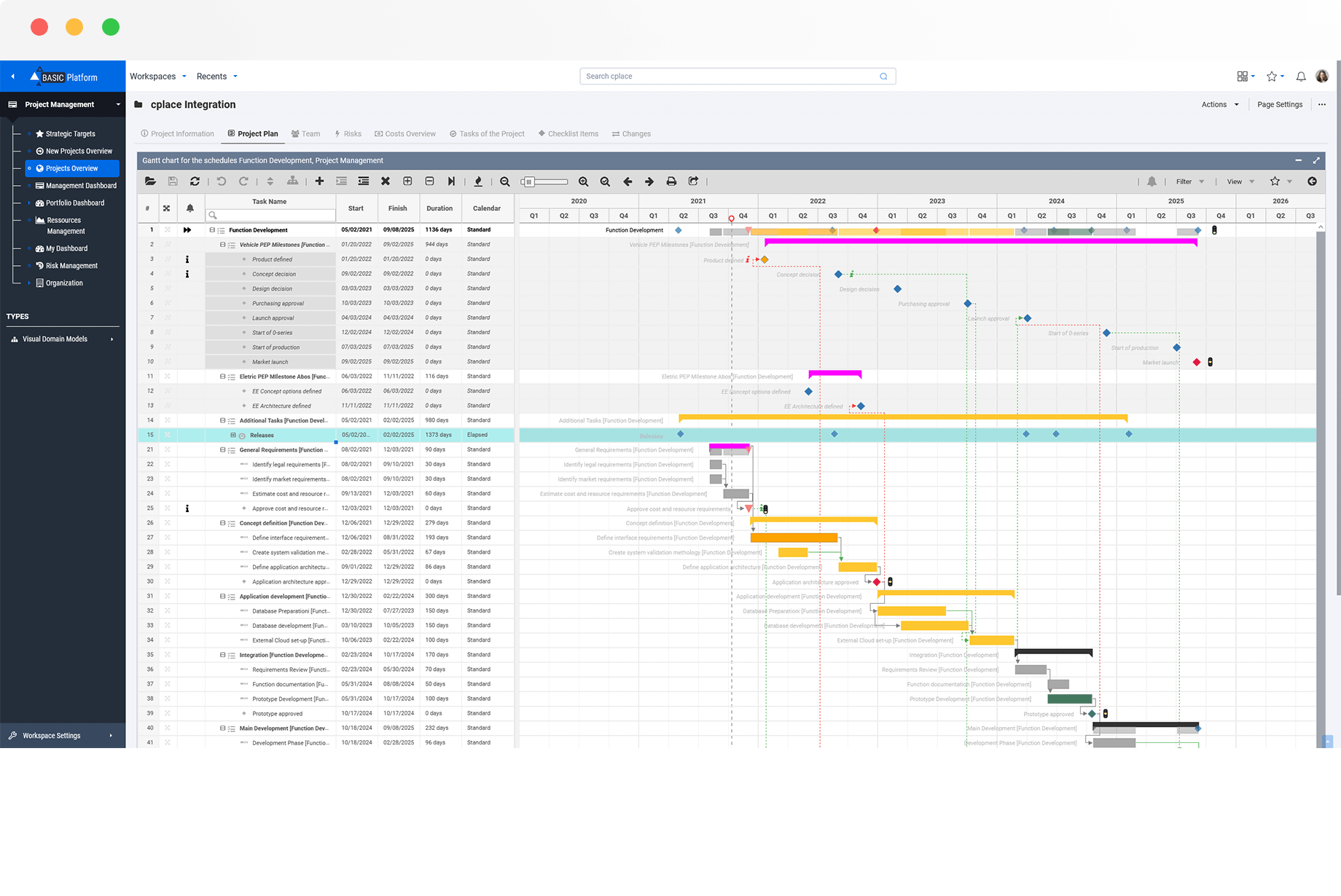Collapse the Concept definition task group

[x=223, y=523]
